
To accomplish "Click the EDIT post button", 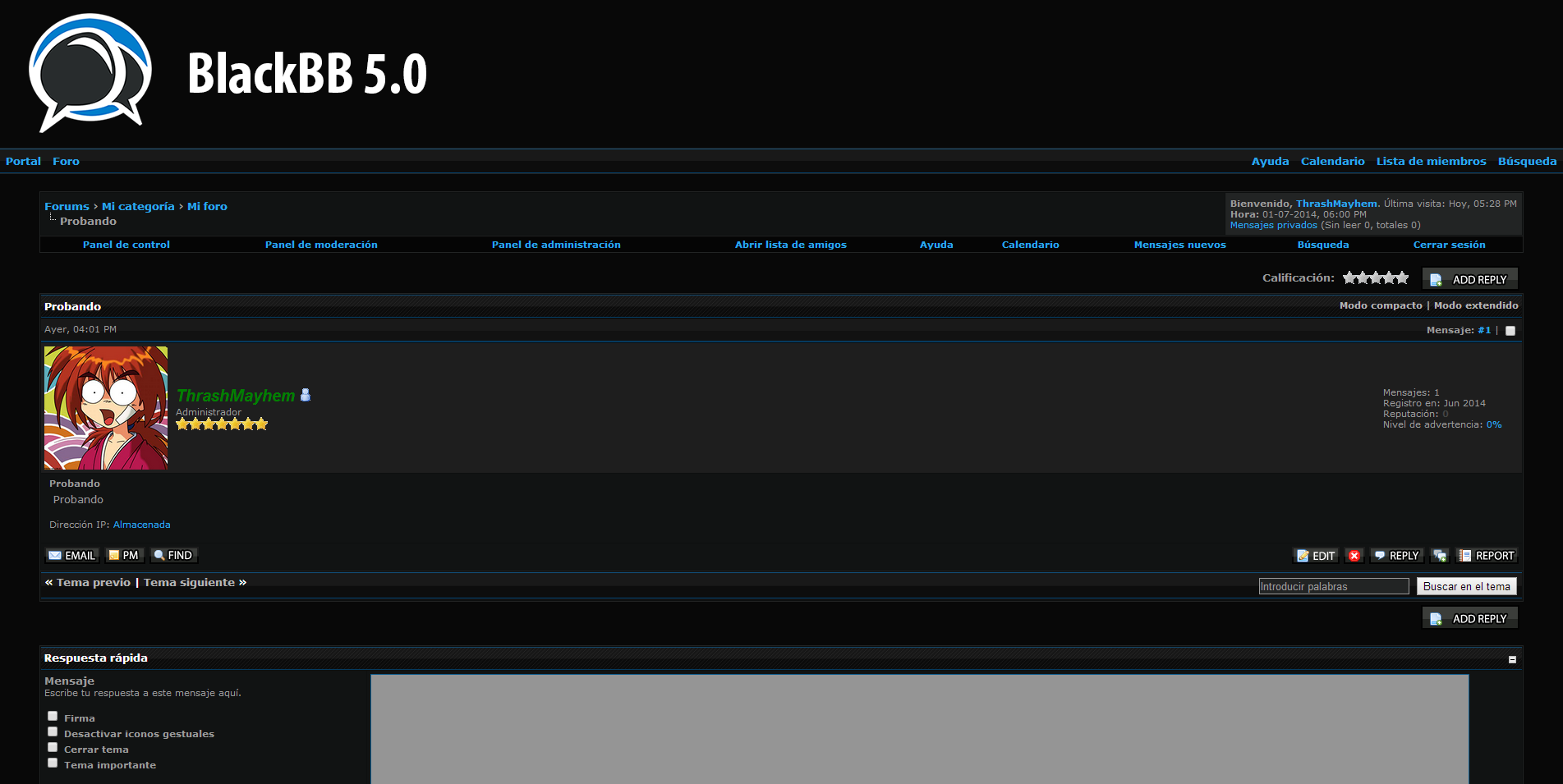I will [x=1316, y=556].
